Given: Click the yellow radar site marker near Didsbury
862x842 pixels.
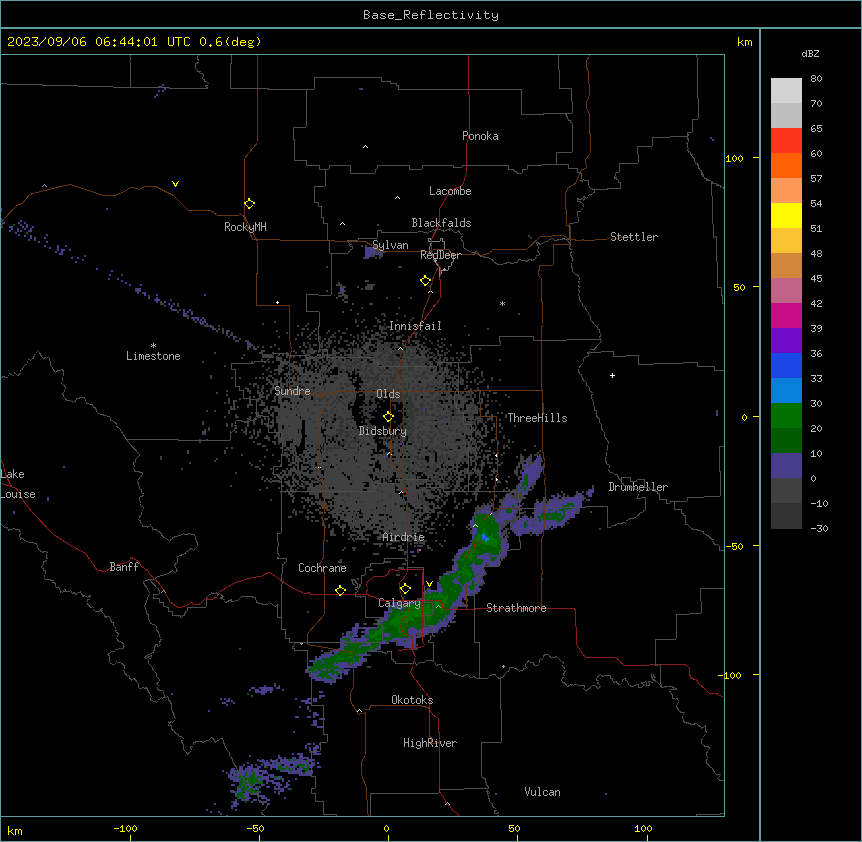Looking at the screenshot, I should coord(388,417).
